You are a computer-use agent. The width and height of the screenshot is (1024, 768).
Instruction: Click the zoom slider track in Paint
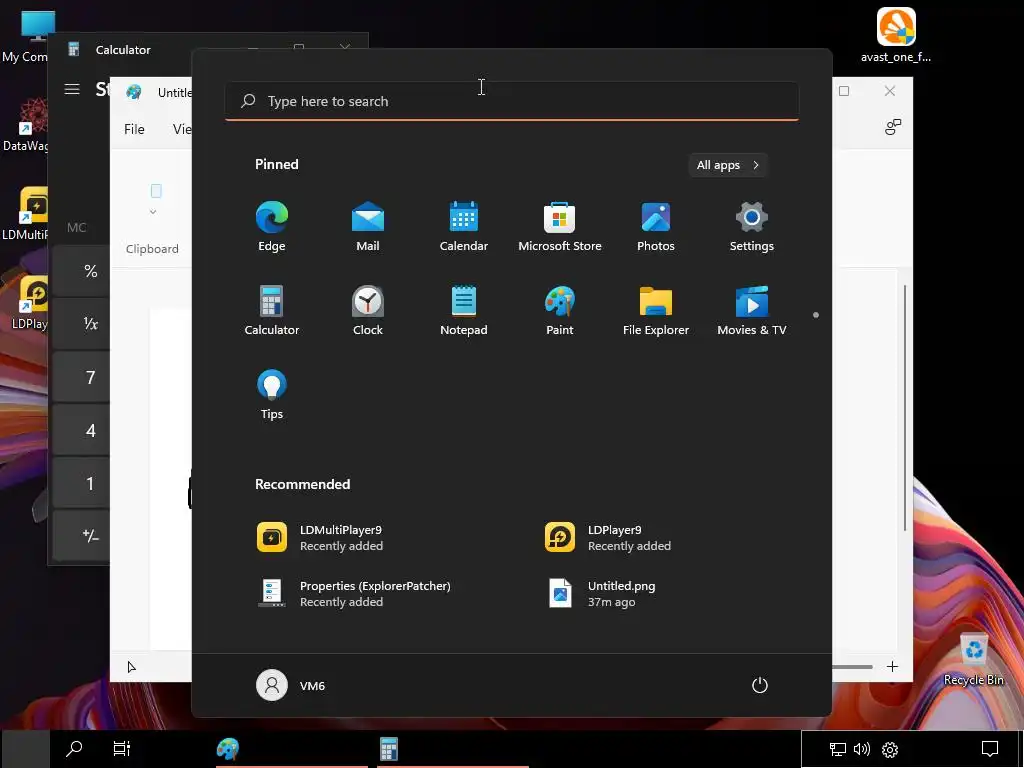click(852, 667)
